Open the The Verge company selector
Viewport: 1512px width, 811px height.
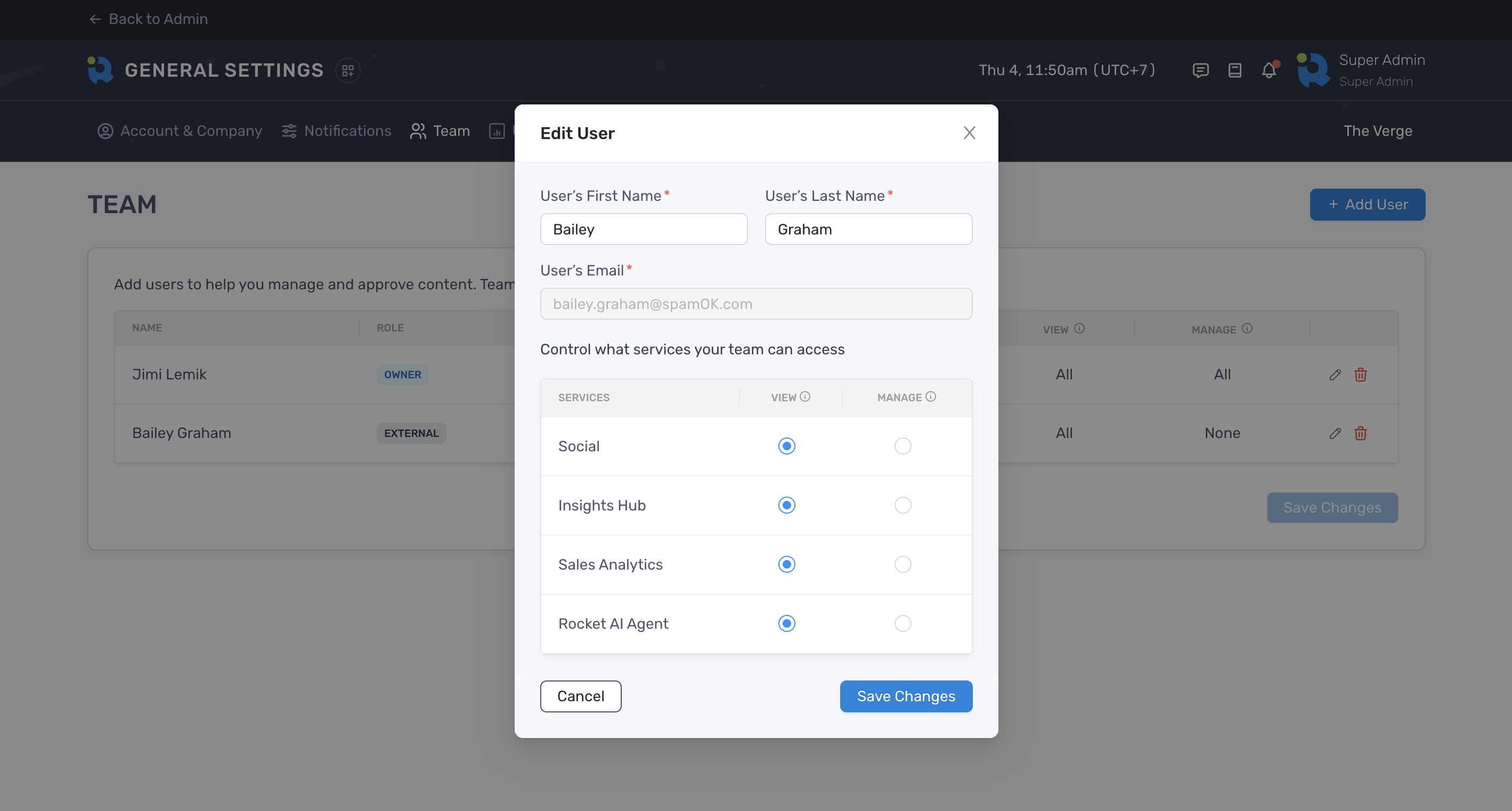click(1378, 131)
